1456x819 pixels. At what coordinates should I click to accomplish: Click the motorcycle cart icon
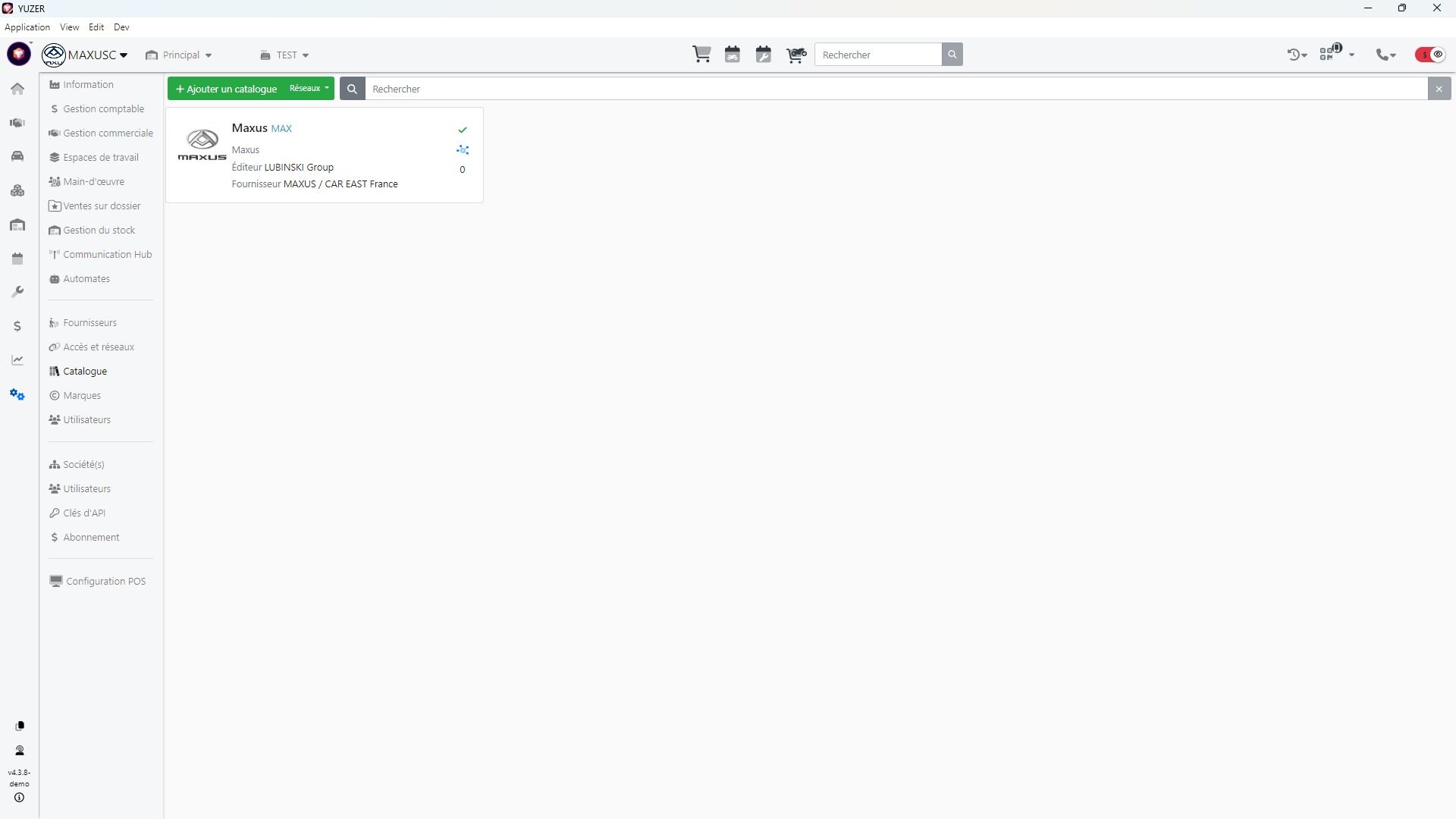pos(795,55)
